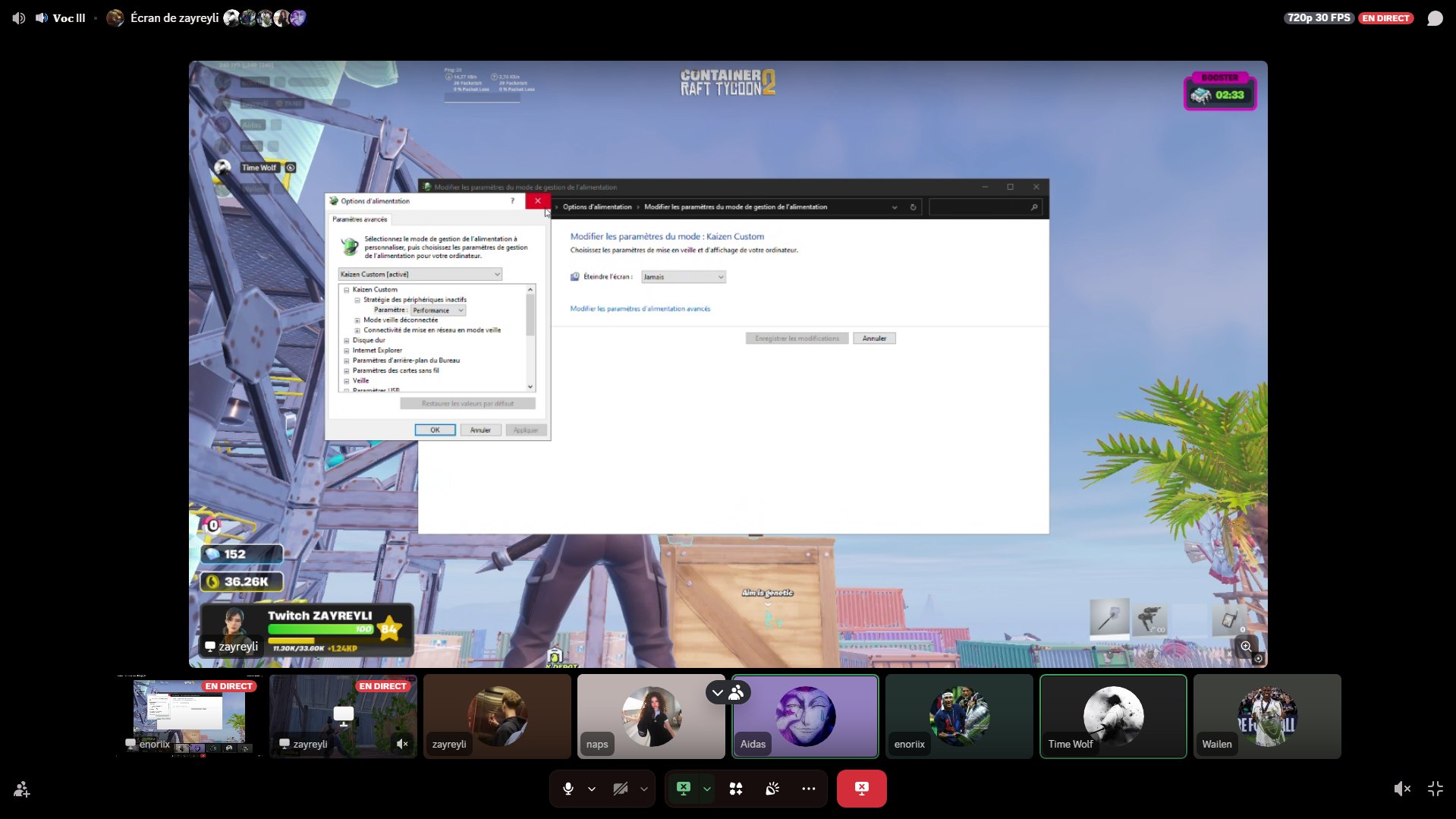The image size is (1456, 819).
Task: Click the Options d'alimentation breadcrumb
Action: 597,207
